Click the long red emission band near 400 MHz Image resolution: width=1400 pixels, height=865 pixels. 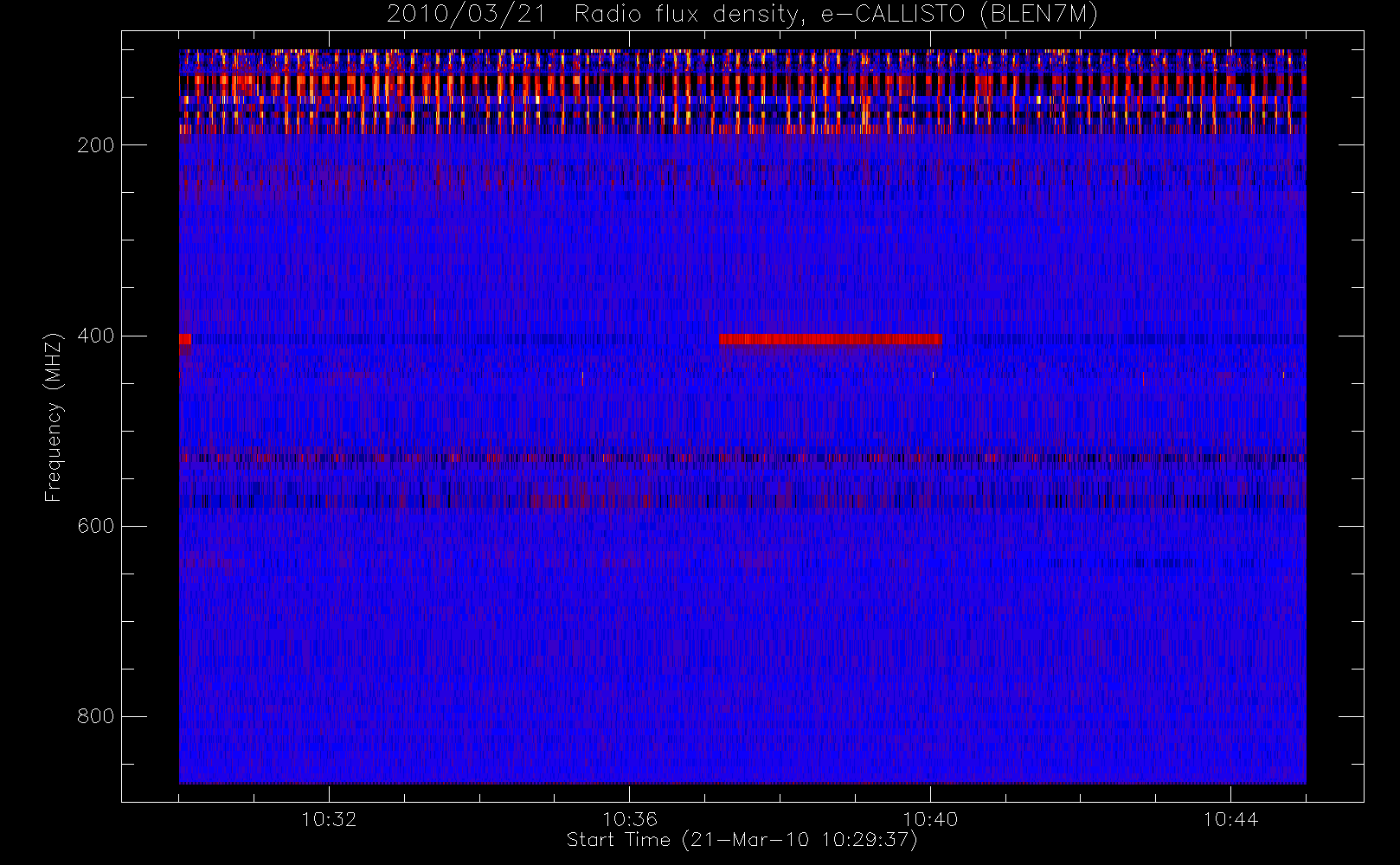coord(831,339)
